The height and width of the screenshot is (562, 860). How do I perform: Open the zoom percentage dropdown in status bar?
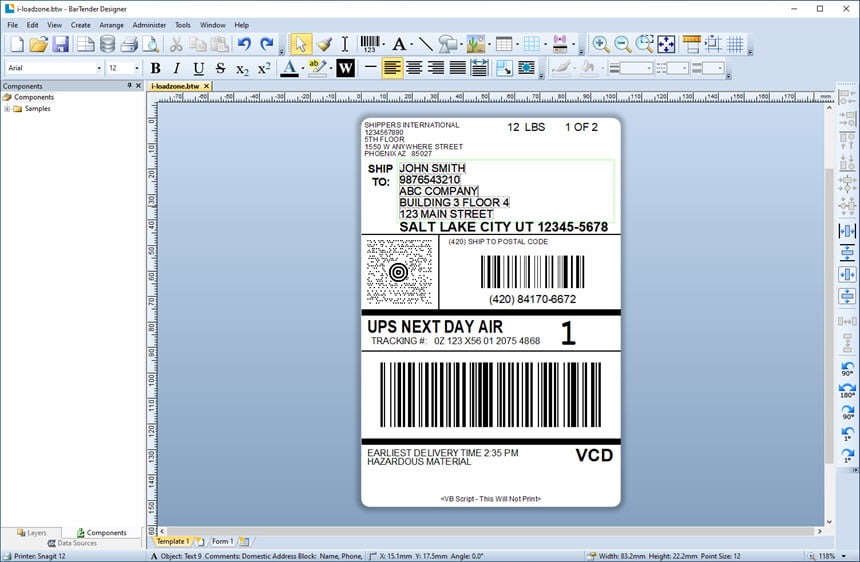click(x=844, y=556)
